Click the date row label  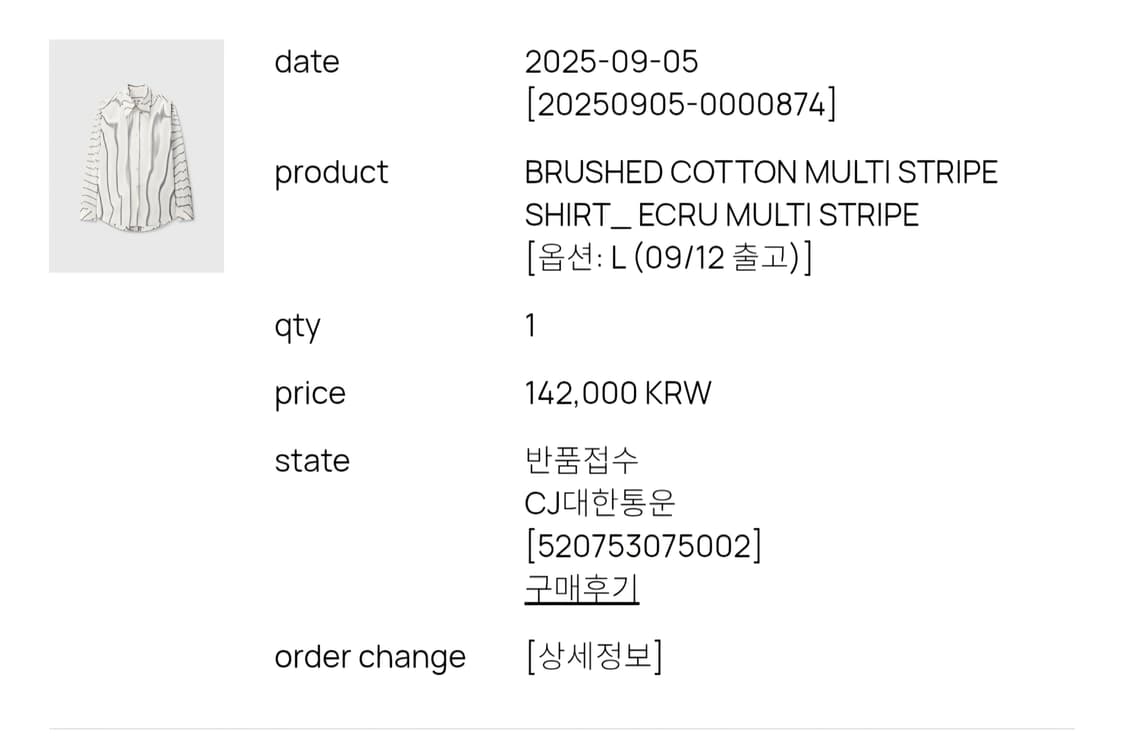point(307,61)
